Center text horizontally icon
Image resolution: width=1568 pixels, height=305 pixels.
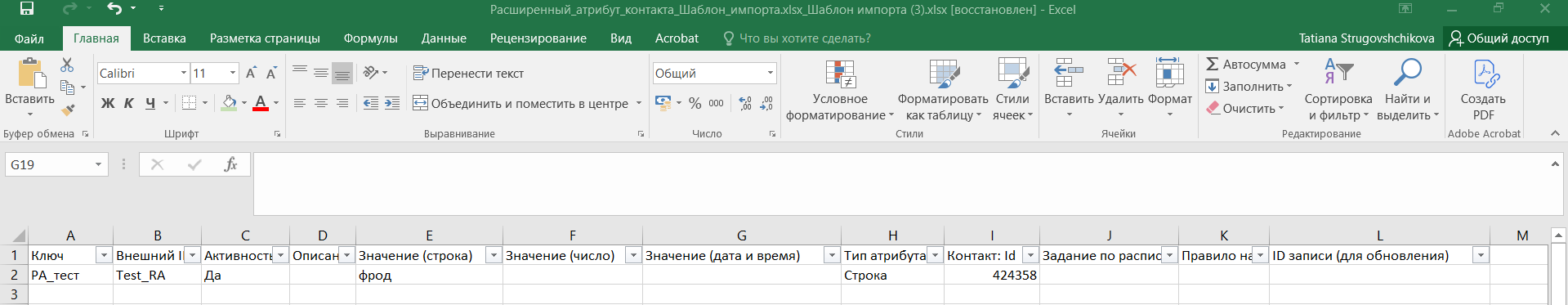[321, 103]
